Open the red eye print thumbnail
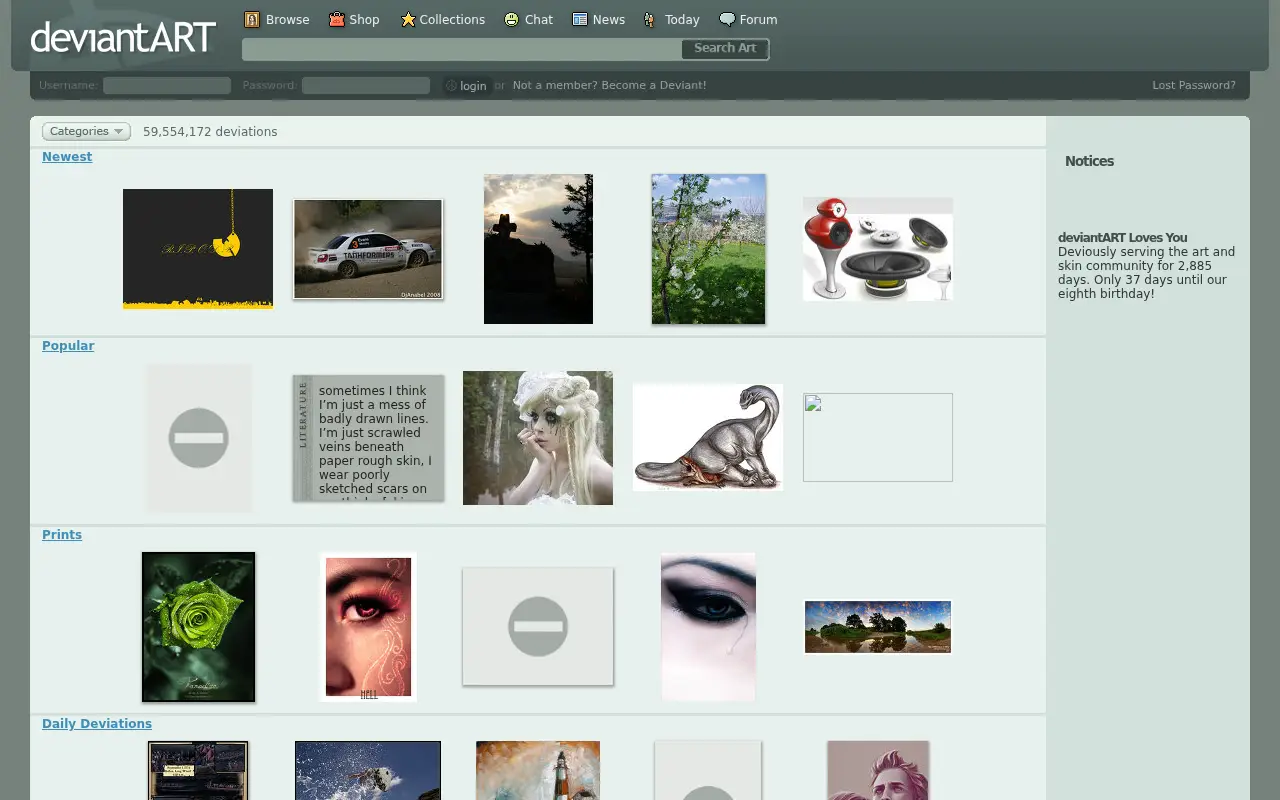Image resolution: width=1280 pixels, height=800 pixels. [368, 627]
